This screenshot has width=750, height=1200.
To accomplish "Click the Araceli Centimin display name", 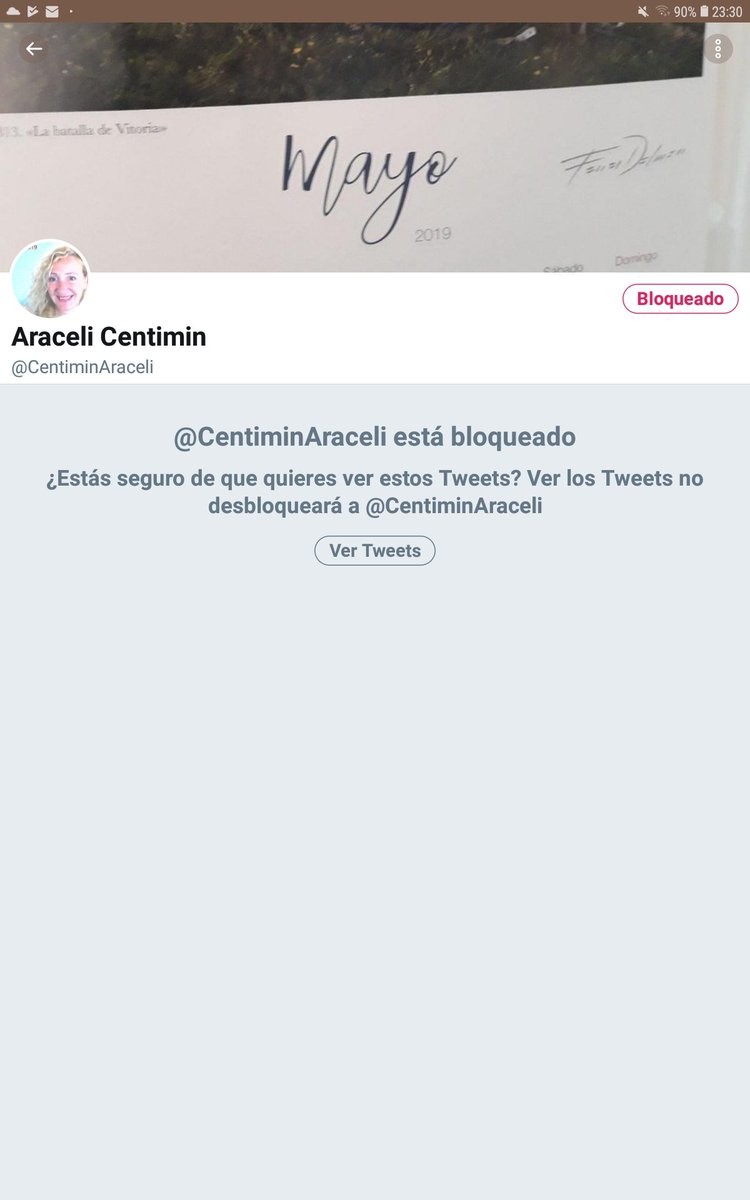I will pos(109,337).
